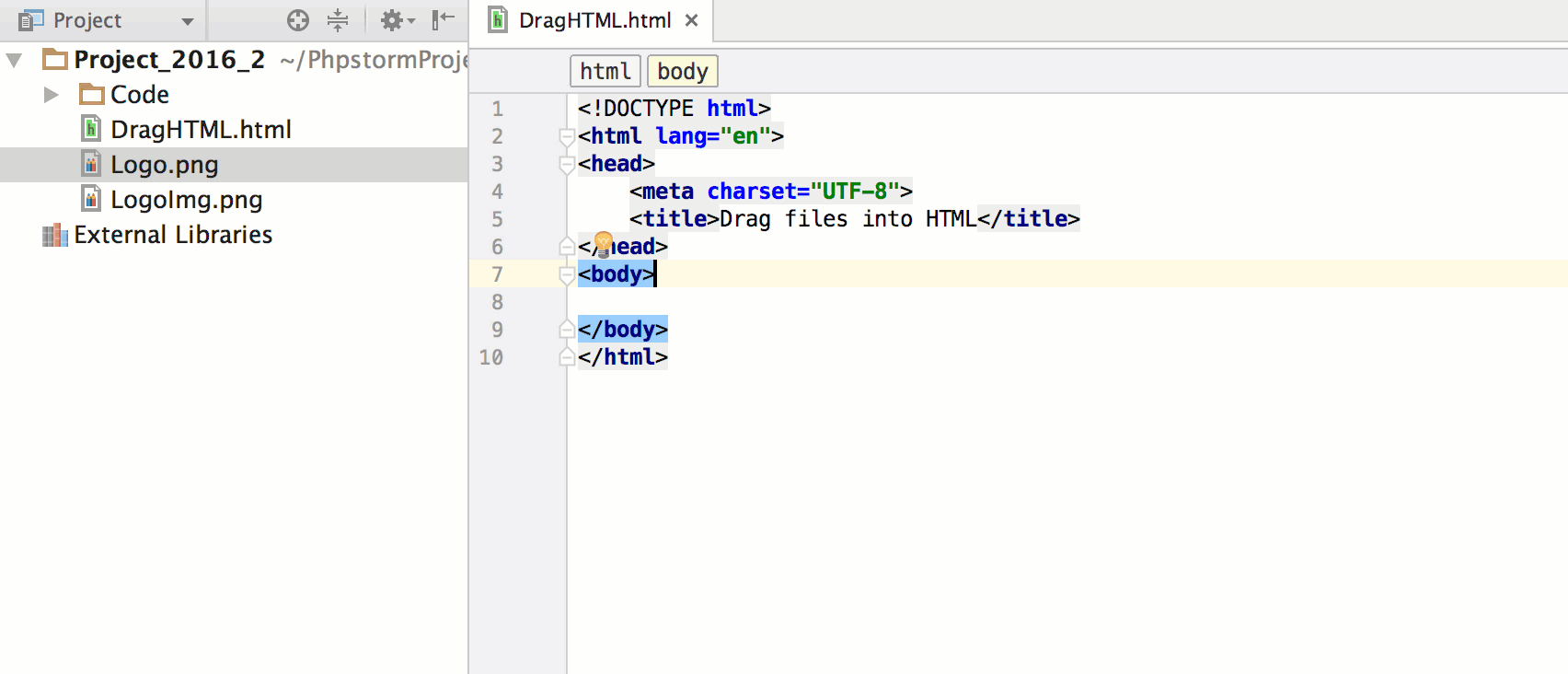Click the closing </html> tag
This screenshot has height=674, width=1568.
pos(623,357)
